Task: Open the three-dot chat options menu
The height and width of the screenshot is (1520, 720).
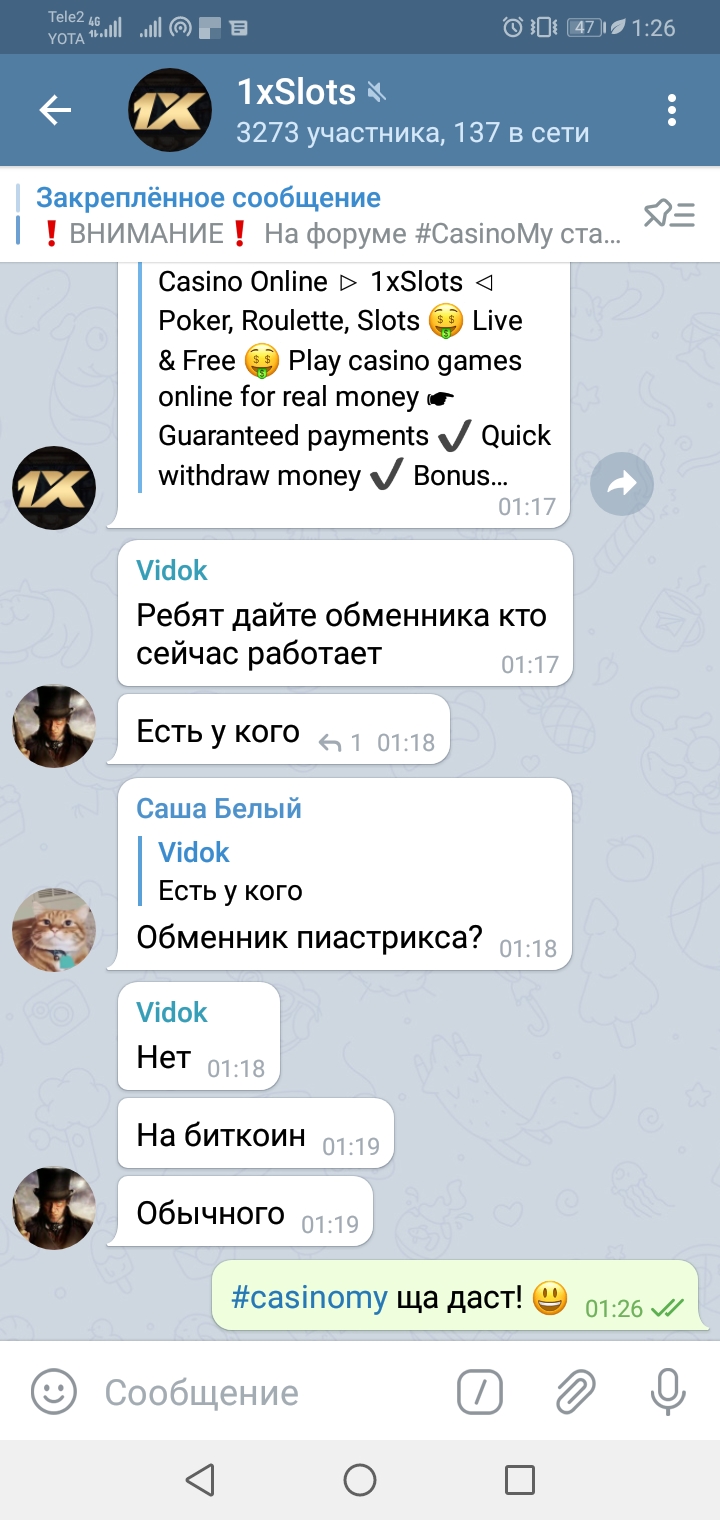Action: (x=672, y=110)
